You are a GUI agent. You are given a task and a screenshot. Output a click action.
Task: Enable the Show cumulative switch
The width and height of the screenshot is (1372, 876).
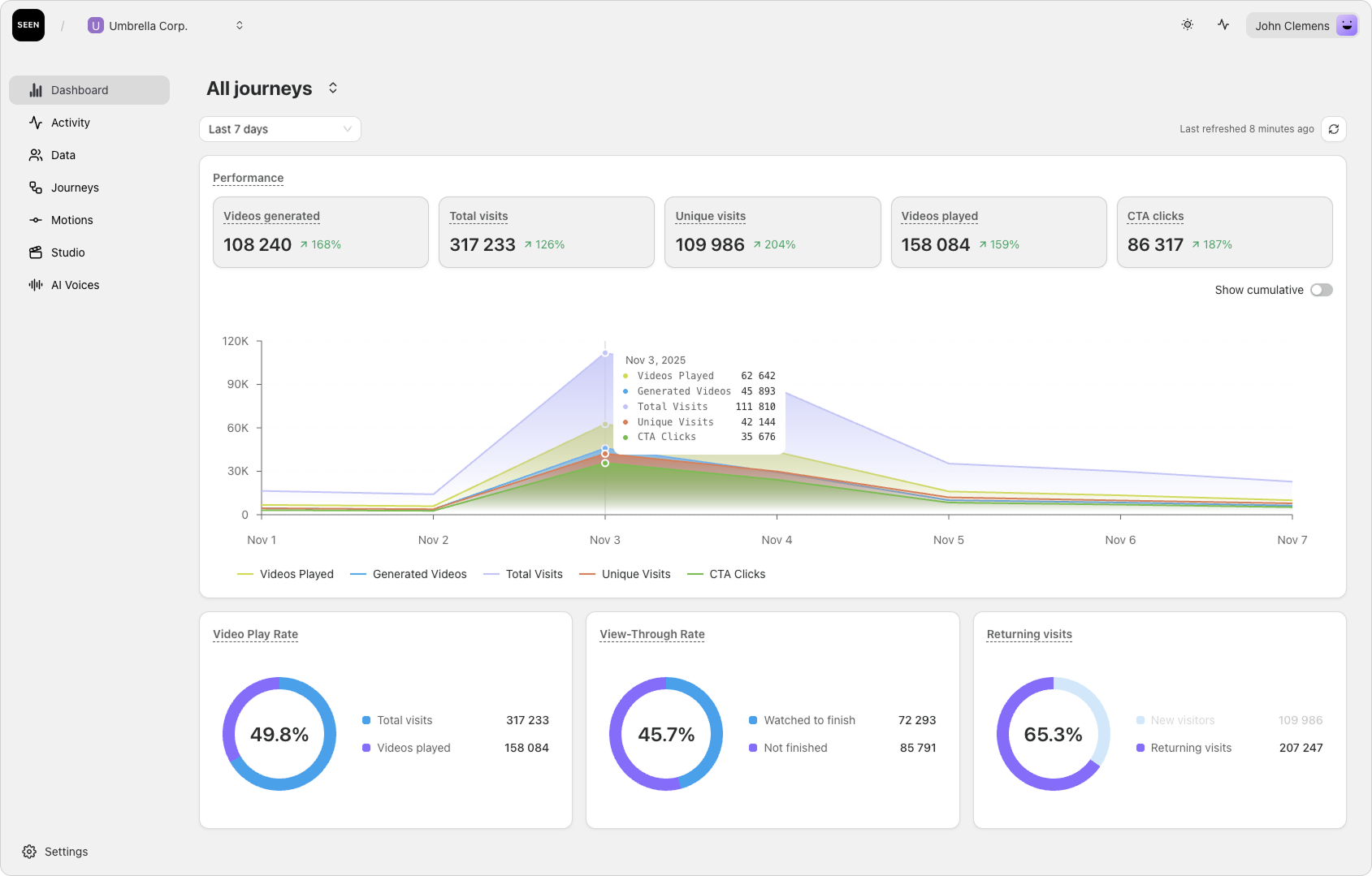coord(1321,290)
